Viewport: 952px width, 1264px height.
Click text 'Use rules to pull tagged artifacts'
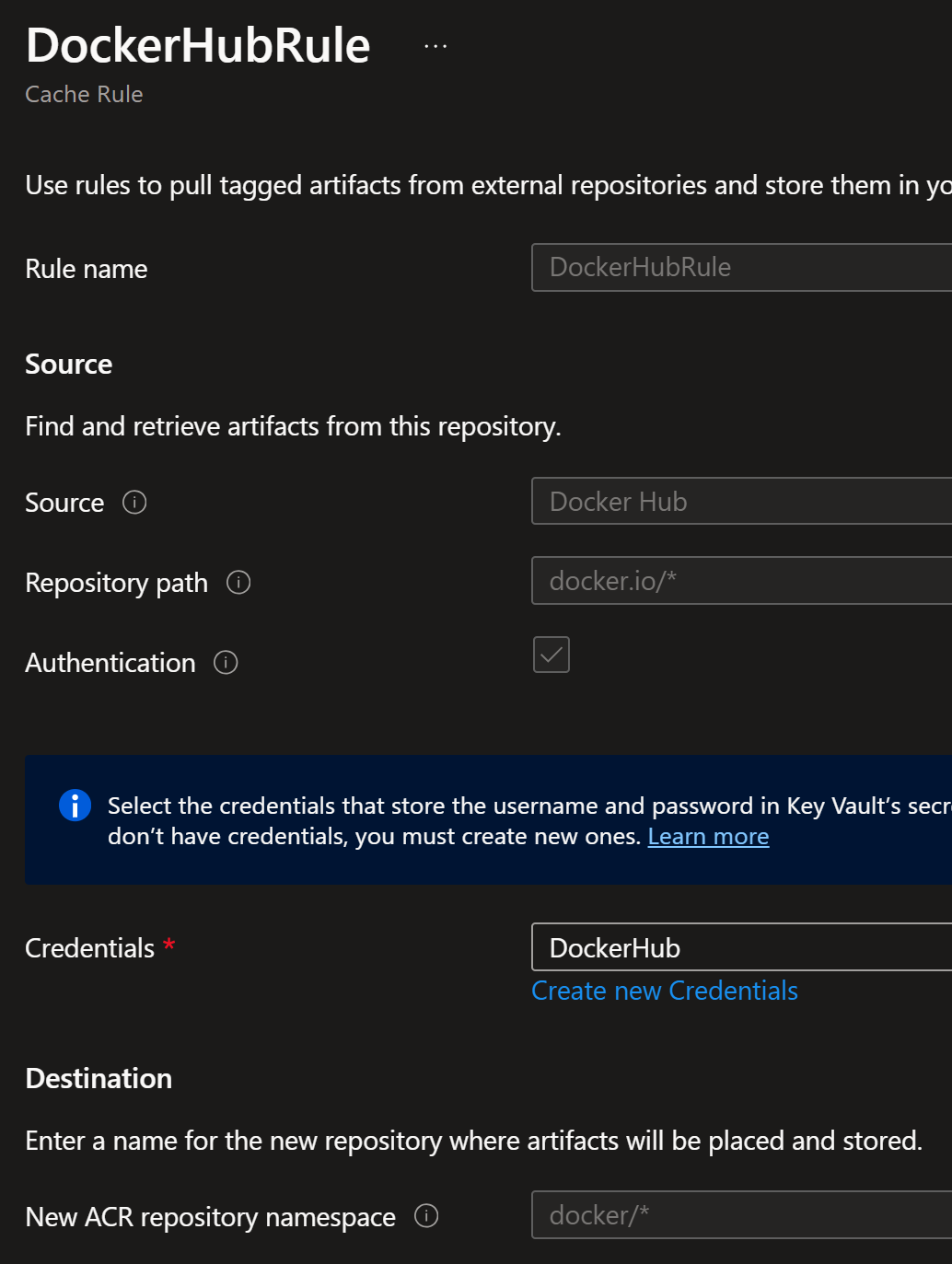point(214,186)
